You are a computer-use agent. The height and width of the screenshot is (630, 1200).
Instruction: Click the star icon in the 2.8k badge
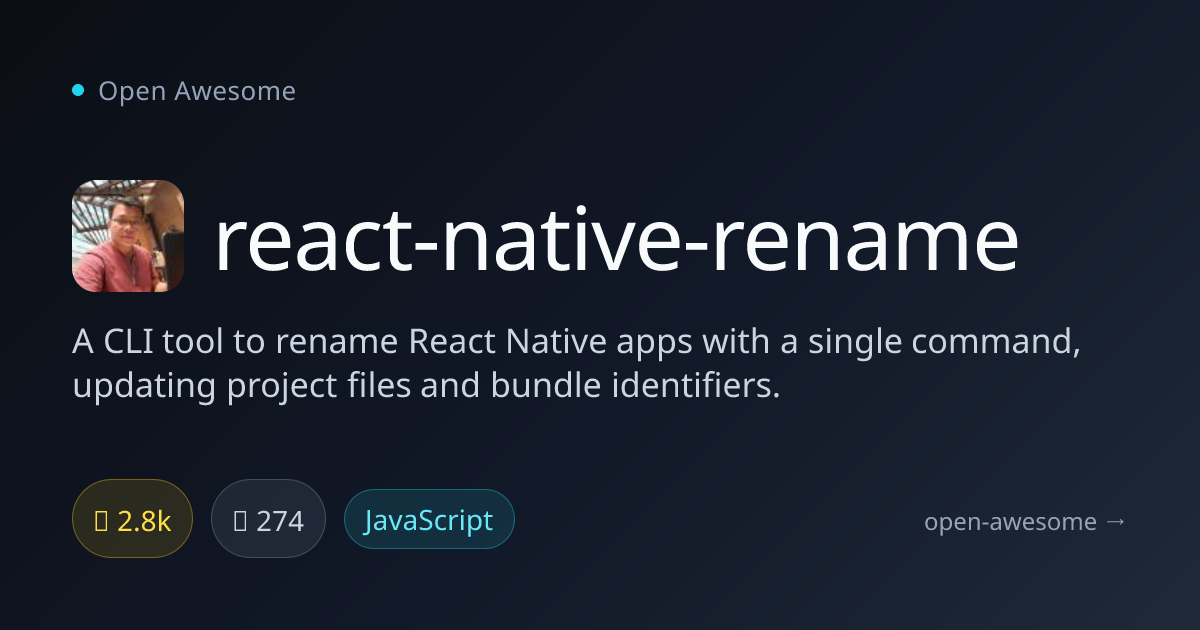101,520
